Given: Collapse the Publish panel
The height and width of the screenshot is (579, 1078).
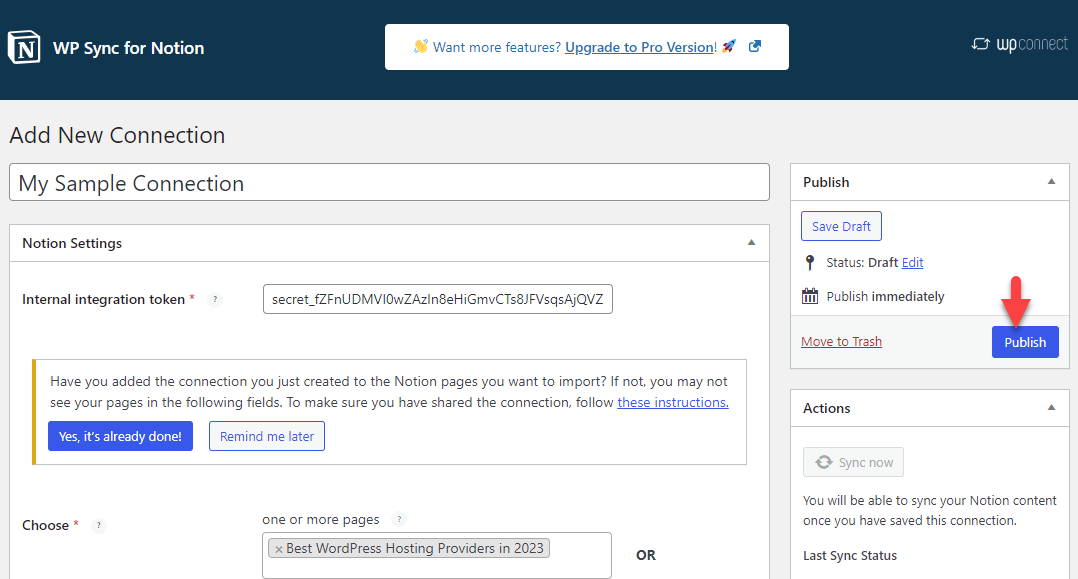Looking at the screenshot, I should 1051,182.
